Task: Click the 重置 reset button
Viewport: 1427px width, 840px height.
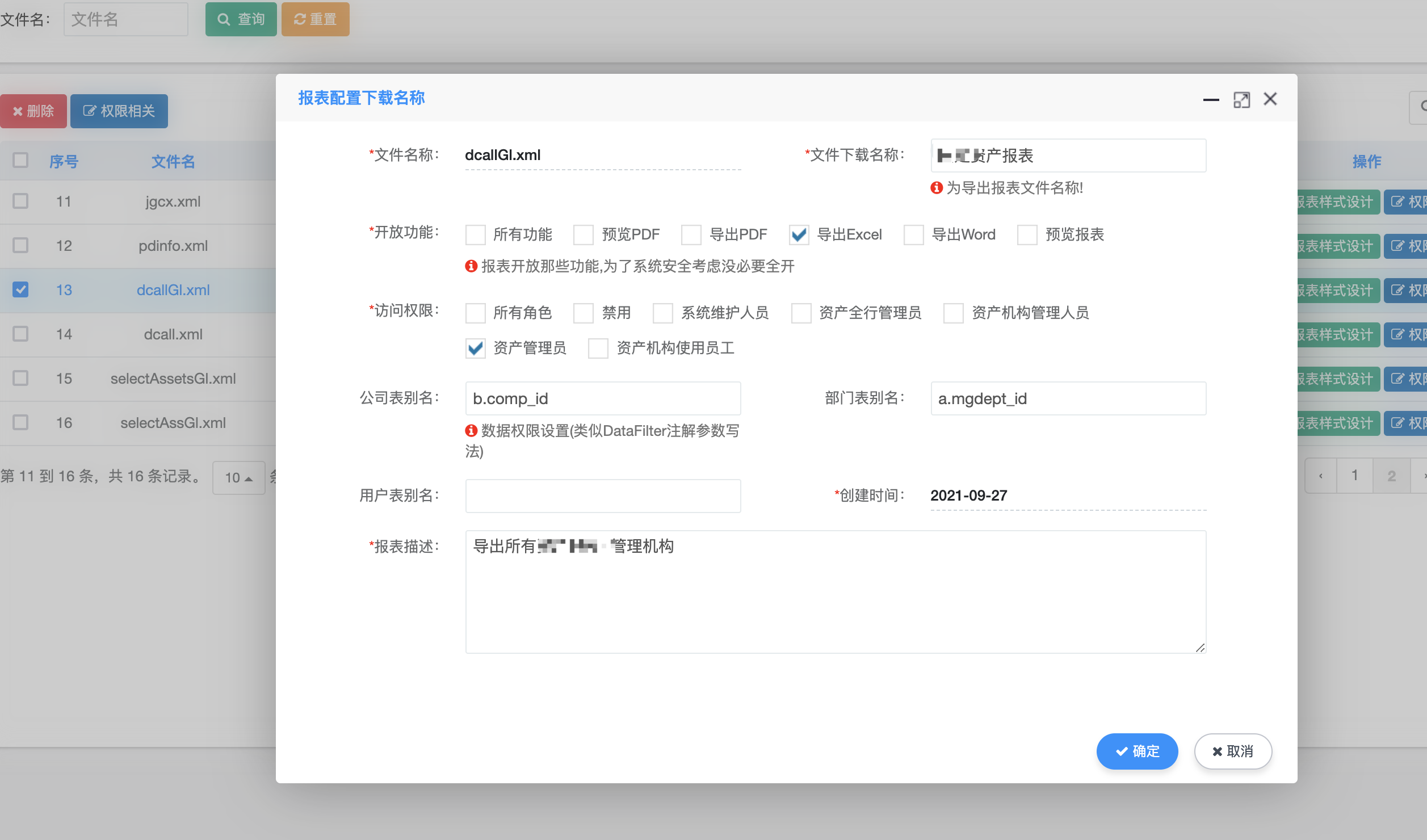Action: coord(315,19)
